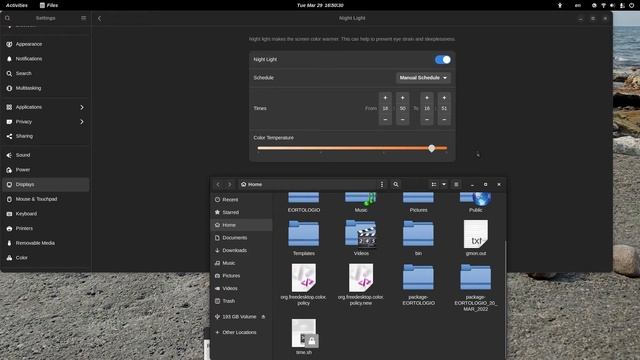The height and width of the screenshot is (360, 640).
Task: Open Activities overview
Action: (17, 5)
